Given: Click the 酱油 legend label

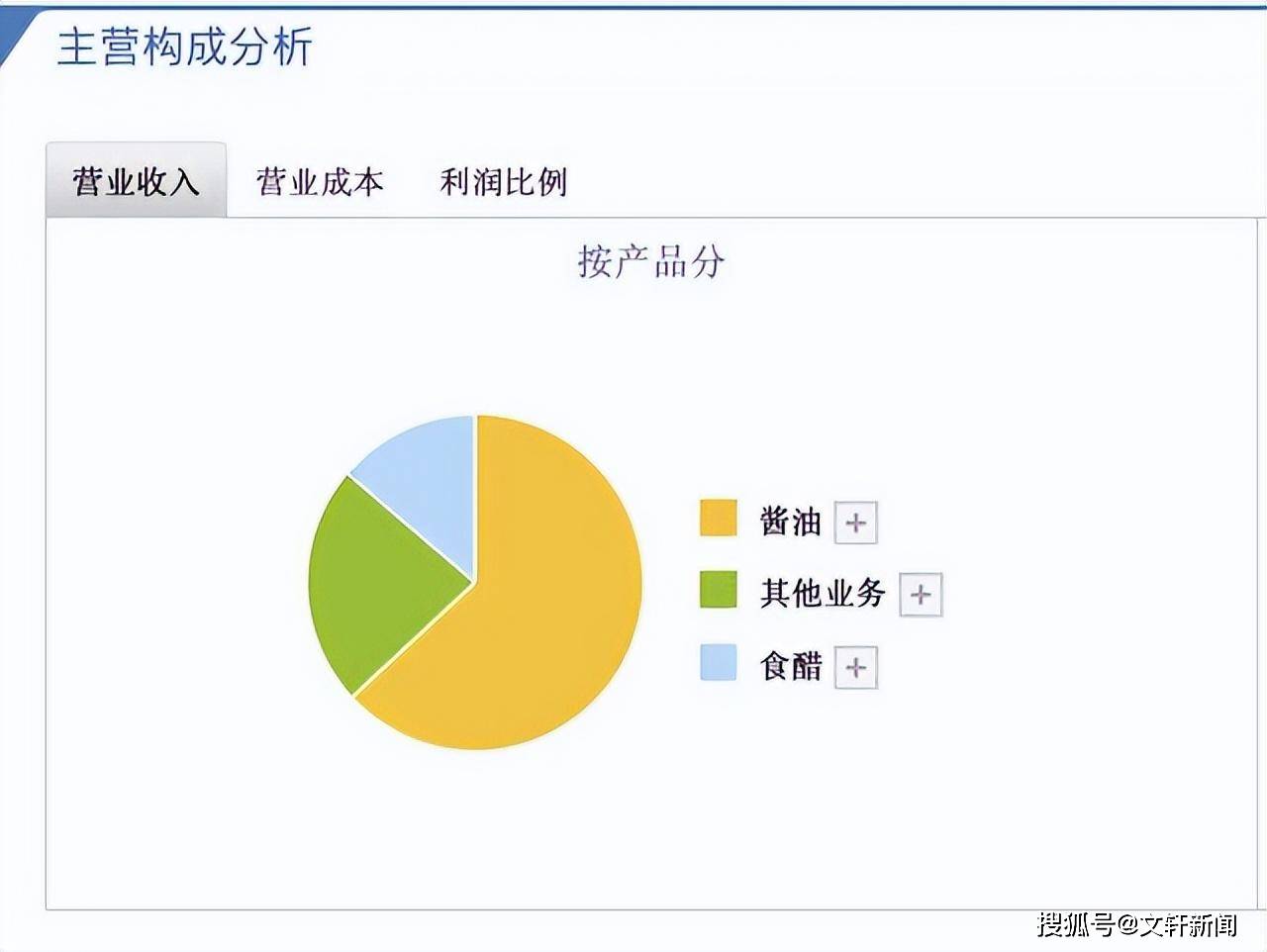Looking at the screenshot, I should pyautogui.click(x=792, y=523).
